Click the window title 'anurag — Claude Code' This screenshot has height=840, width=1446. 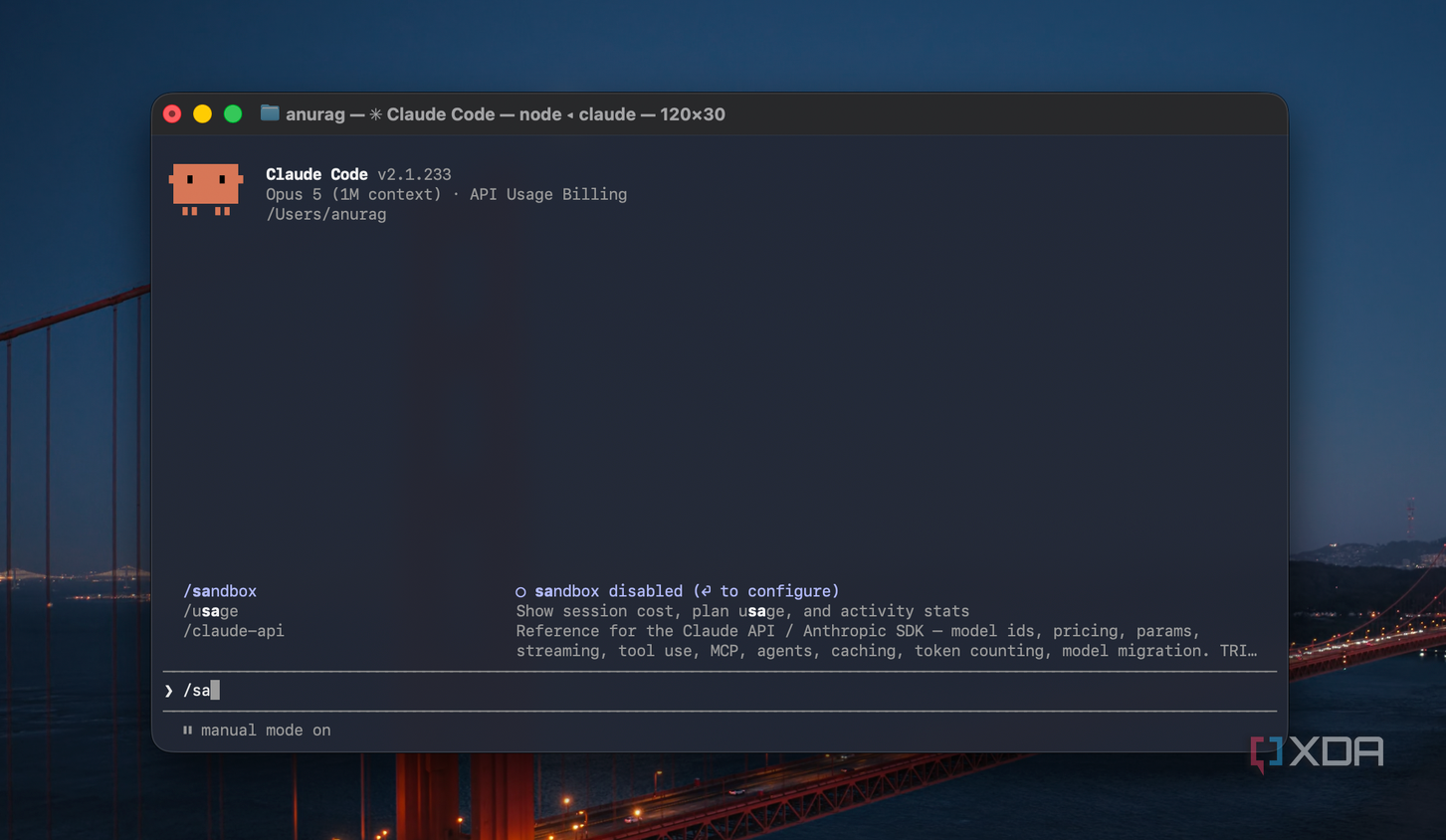click(506, 114)
